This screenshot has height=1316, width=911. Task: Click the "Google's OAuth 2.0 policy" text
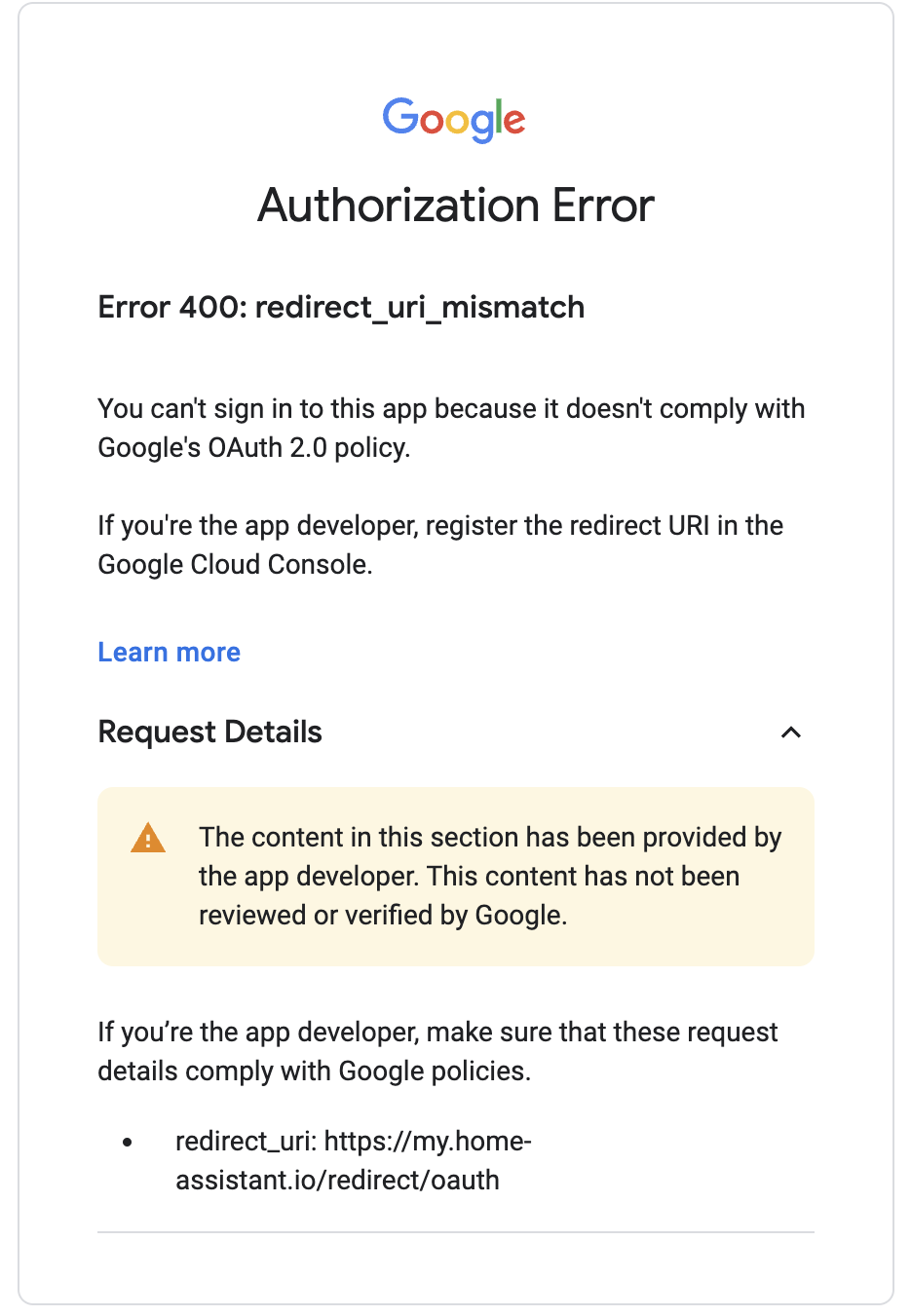[253, 447]
